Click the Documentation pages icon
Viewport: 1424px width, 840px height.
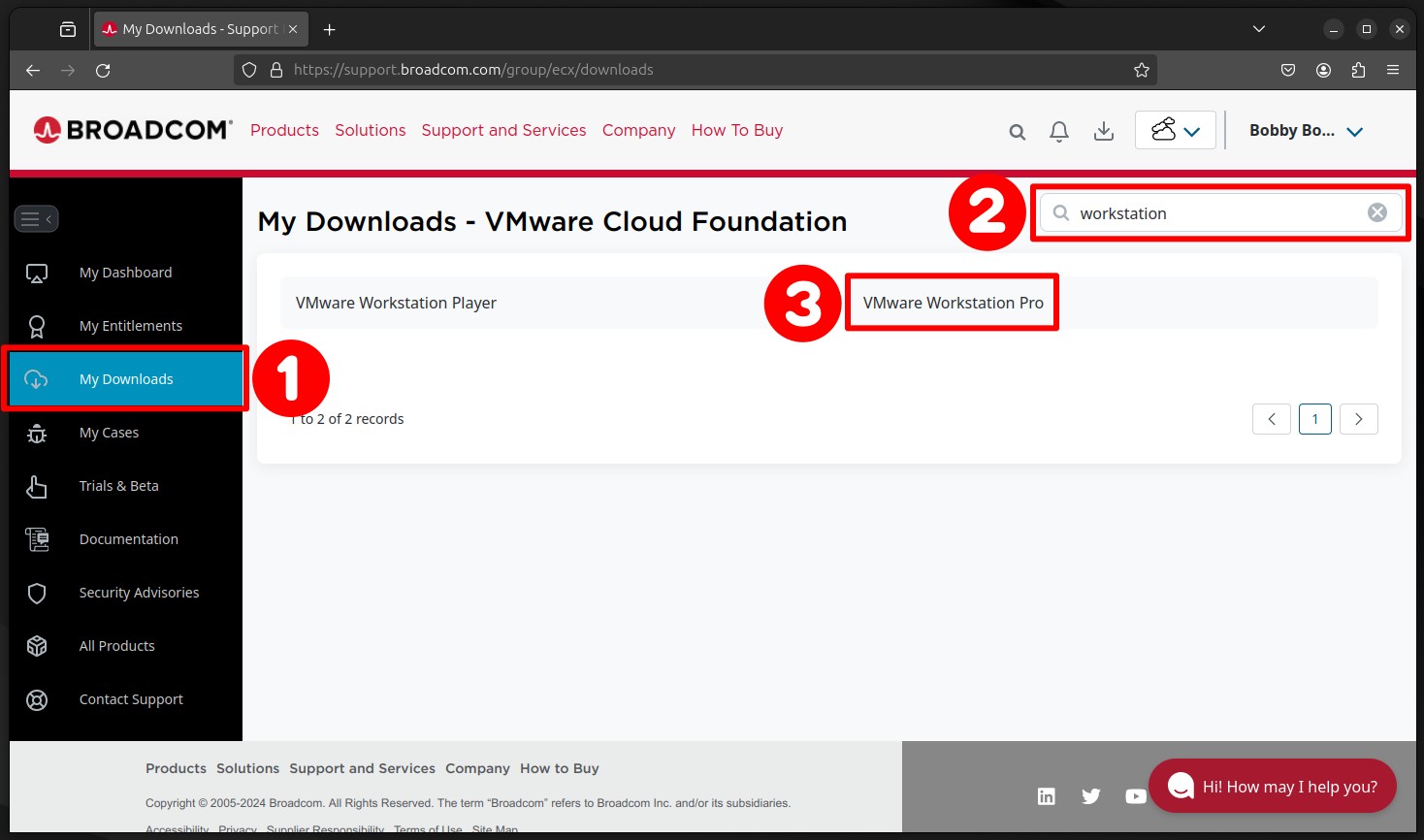37,539
